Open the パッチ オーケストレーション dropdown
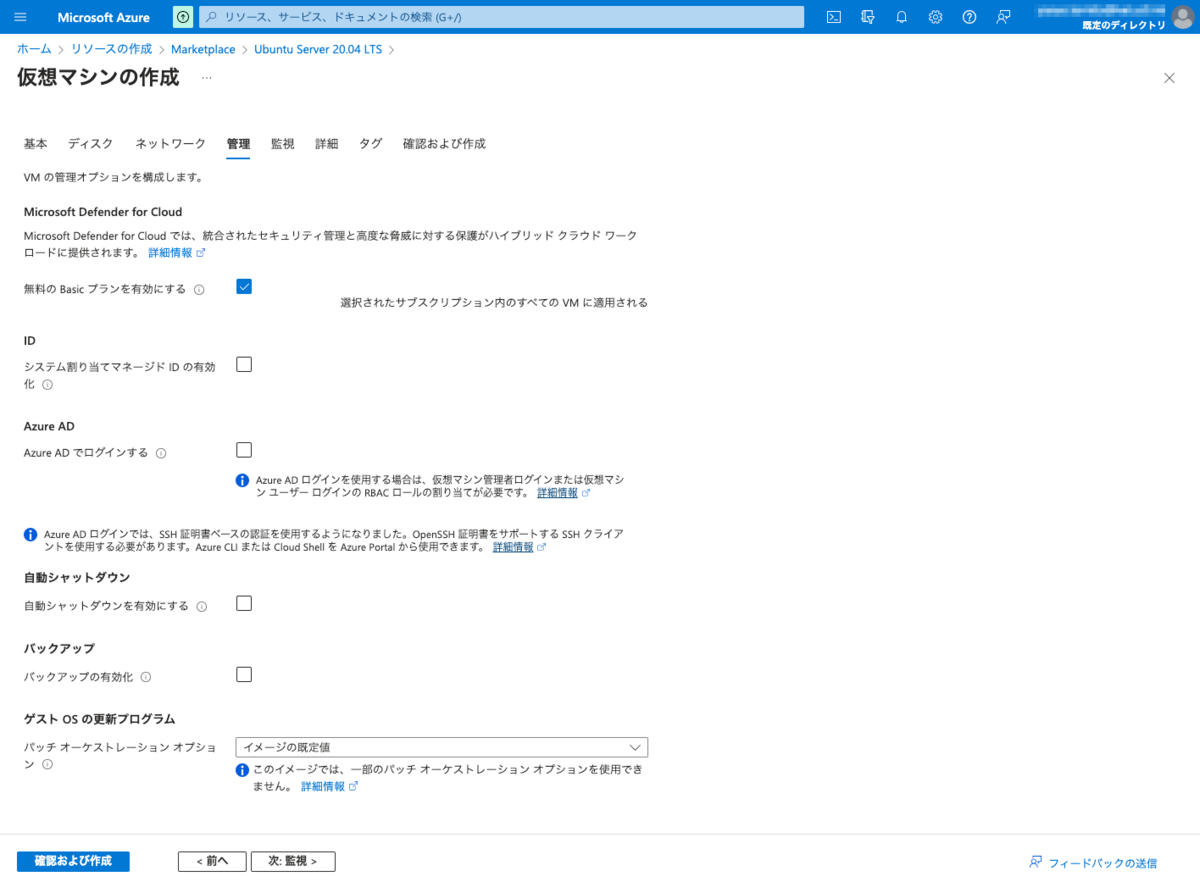The image size is (1200, 893). tap(442, 747)
